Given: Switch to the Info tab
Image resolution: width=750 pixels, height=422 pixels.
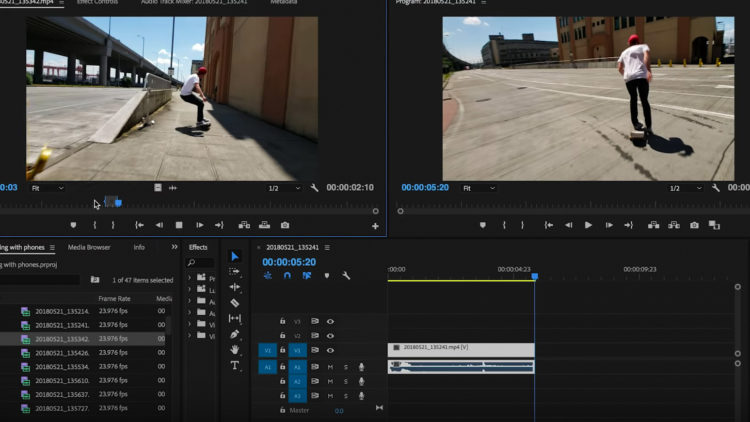Looking at the screenshot, I should [x=139, y=247].
